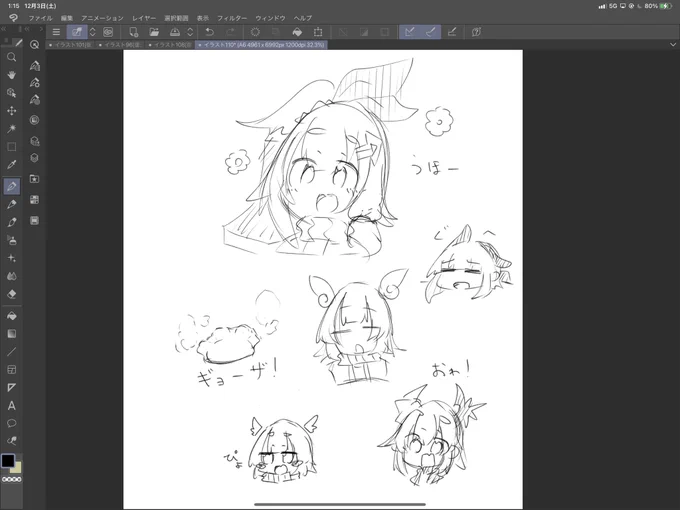Open the アニメーション menu
680x510 pixels.
[x=102, y=18]
